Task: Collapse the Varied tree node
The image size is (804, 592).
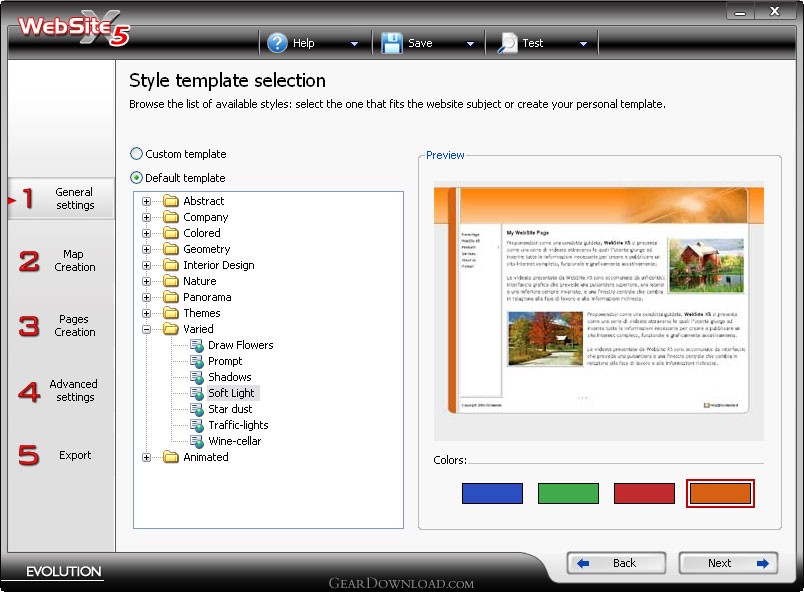Action: pyautogui.click(x=146, y=330)
